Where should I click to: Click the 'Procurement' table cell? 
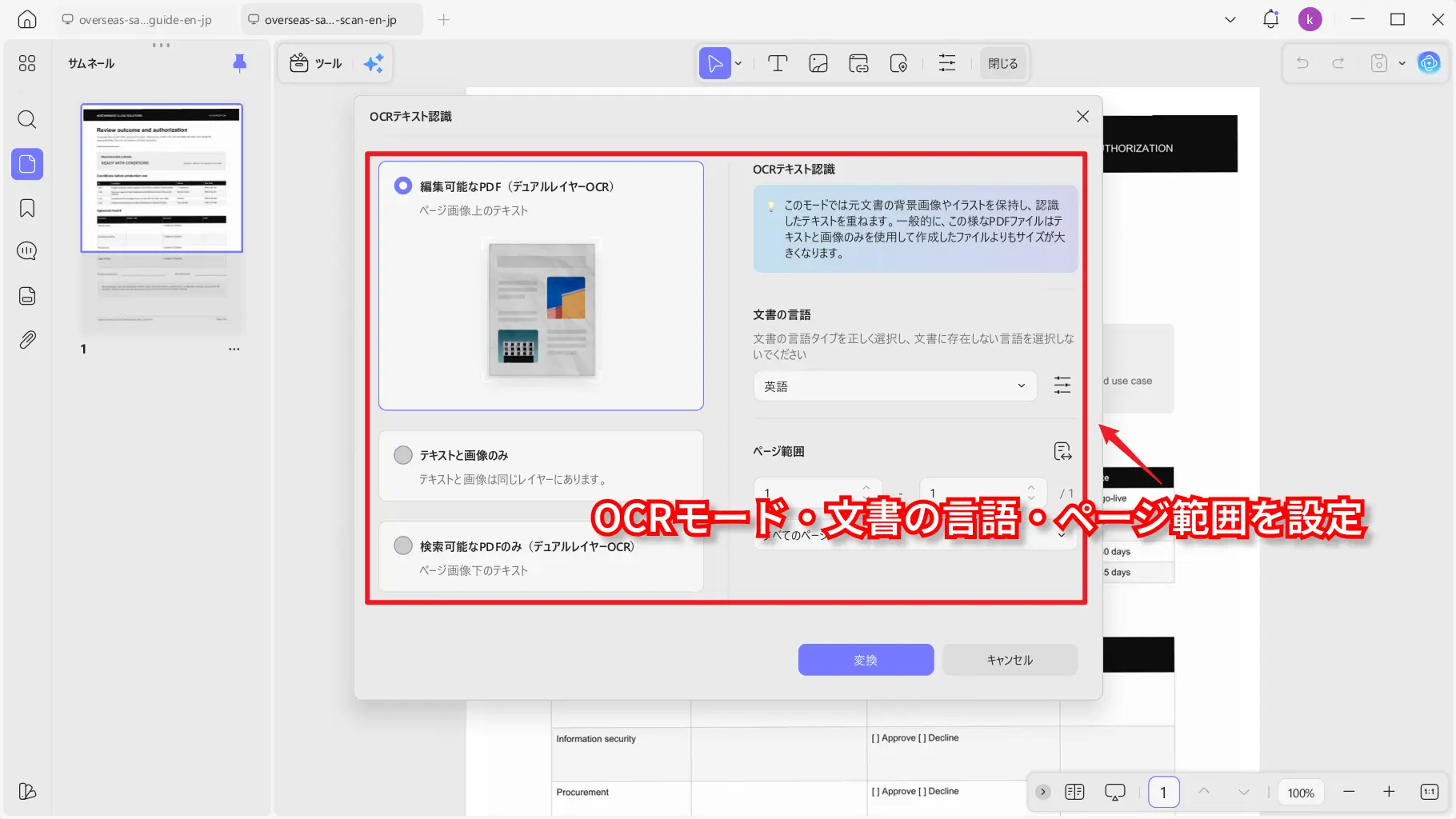pos(621,798)
